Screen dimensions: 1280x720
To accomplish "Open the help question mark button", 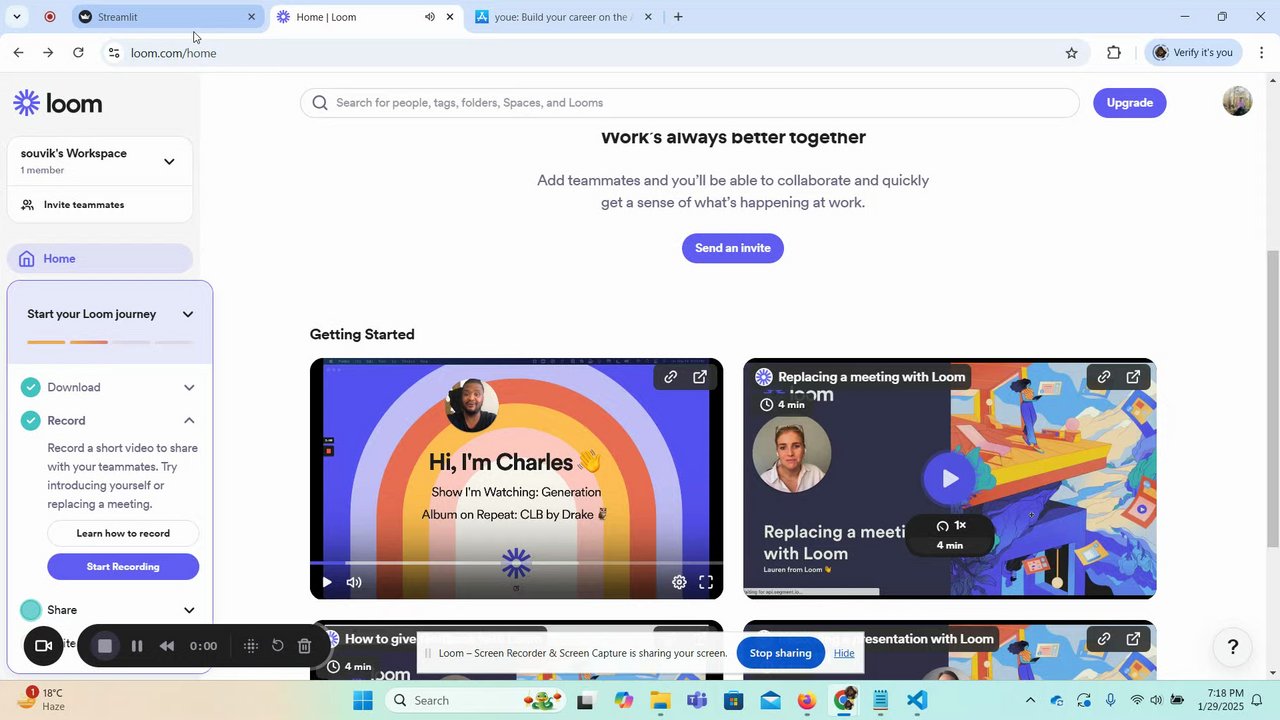I will (1233, 647).
